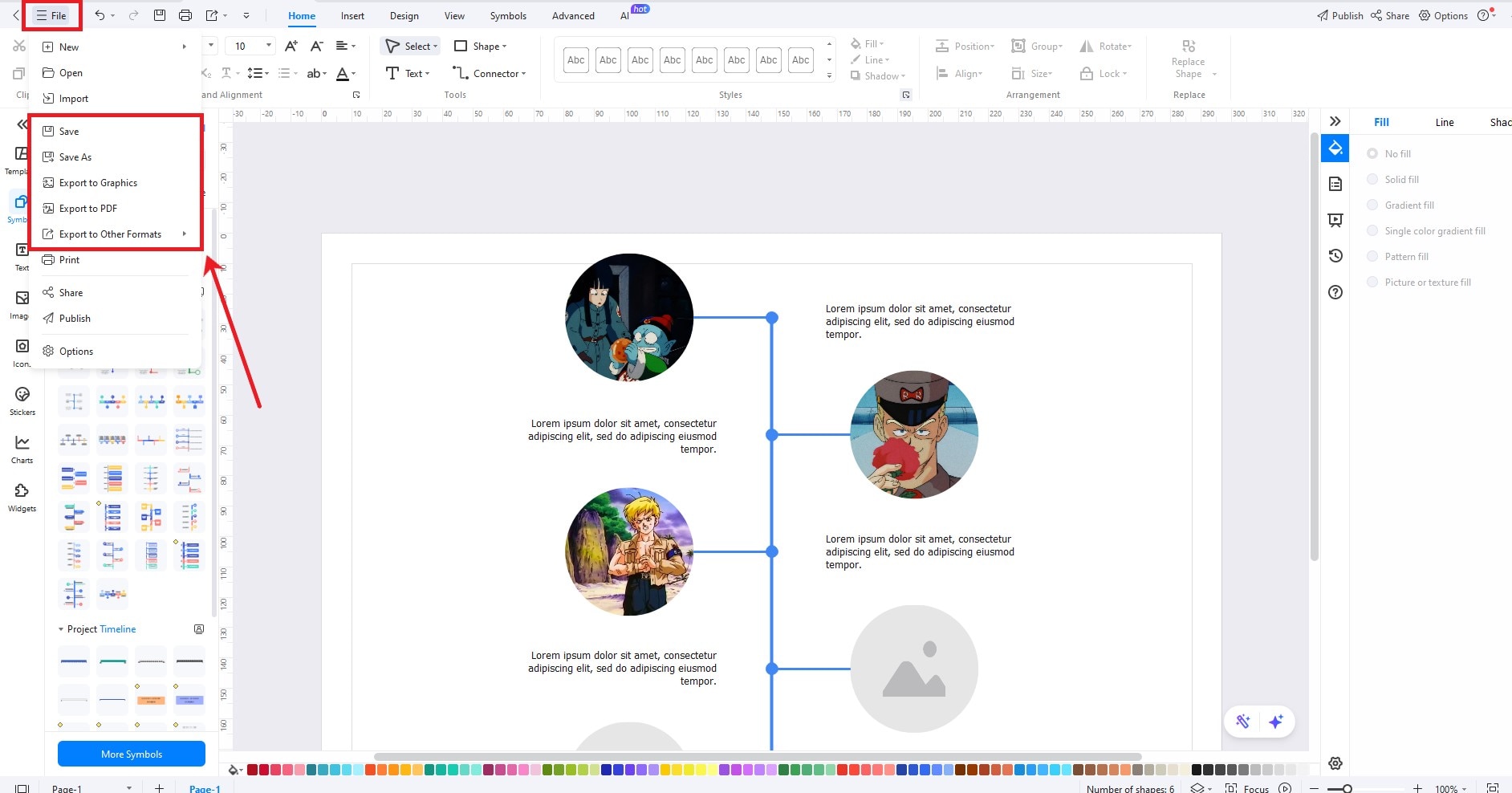Choose Save As in the File menu
The height and width of the screenshot is (793, 1512).
point(116,157)
